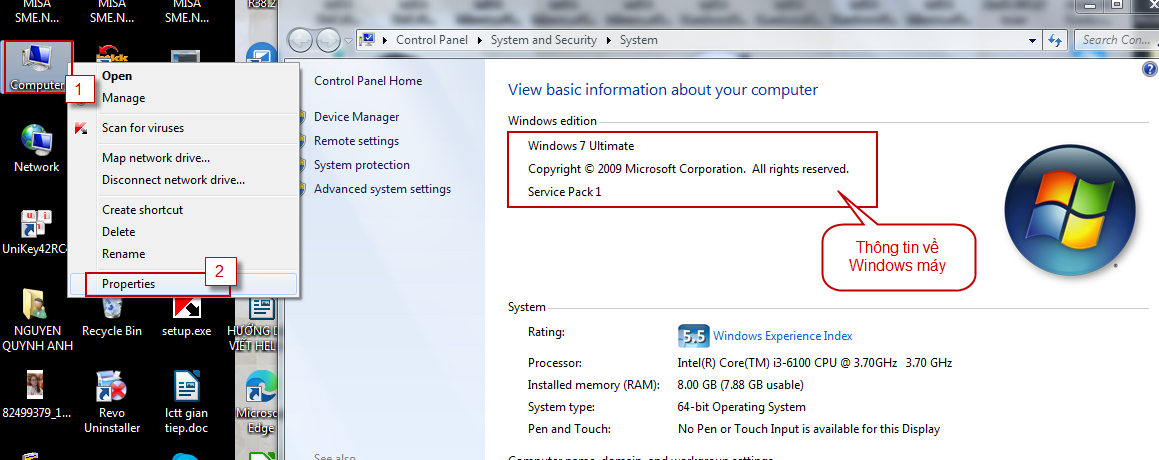Open Remote settings link
The image size is (1159, 460).
click(356, 141)
